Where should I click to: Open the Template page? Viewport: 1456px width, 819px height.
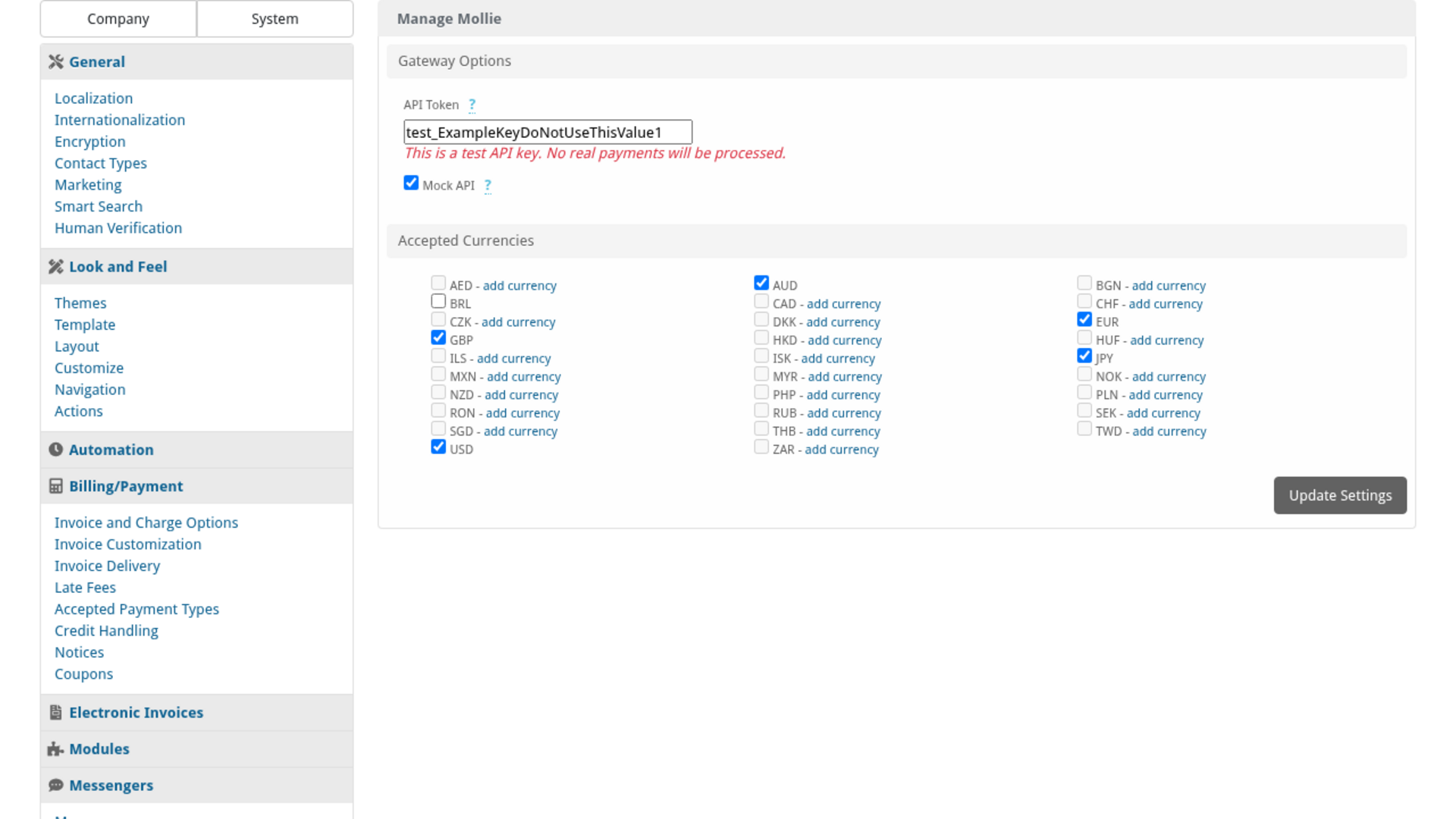[x=85, y=325]
